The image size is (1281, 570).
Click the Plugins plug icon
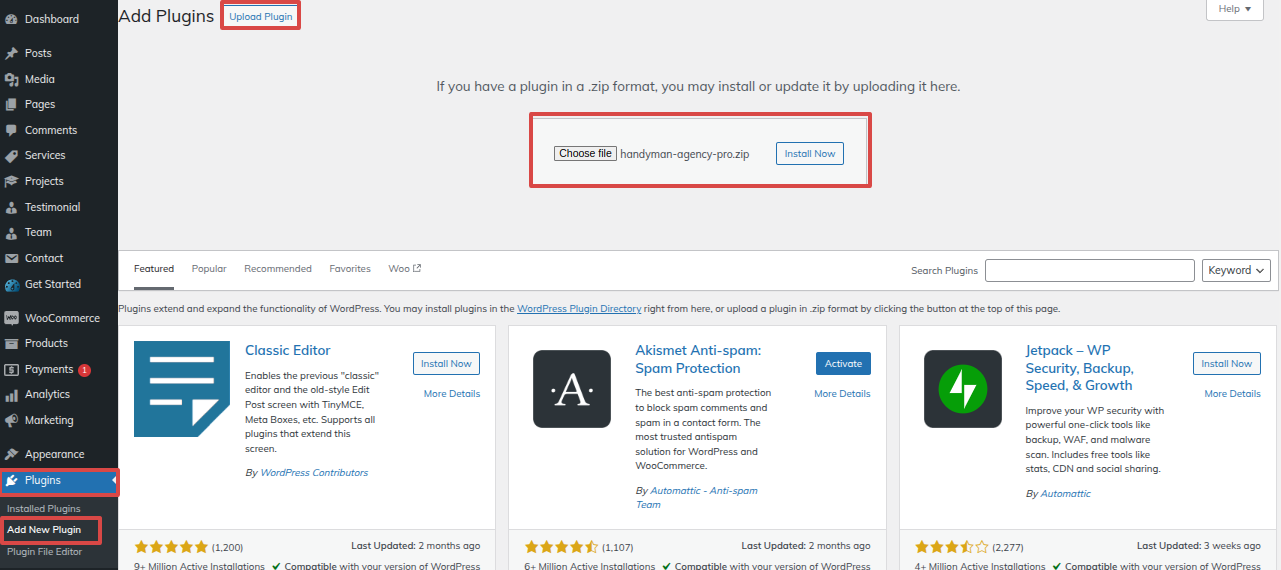[x=11, y=480]
